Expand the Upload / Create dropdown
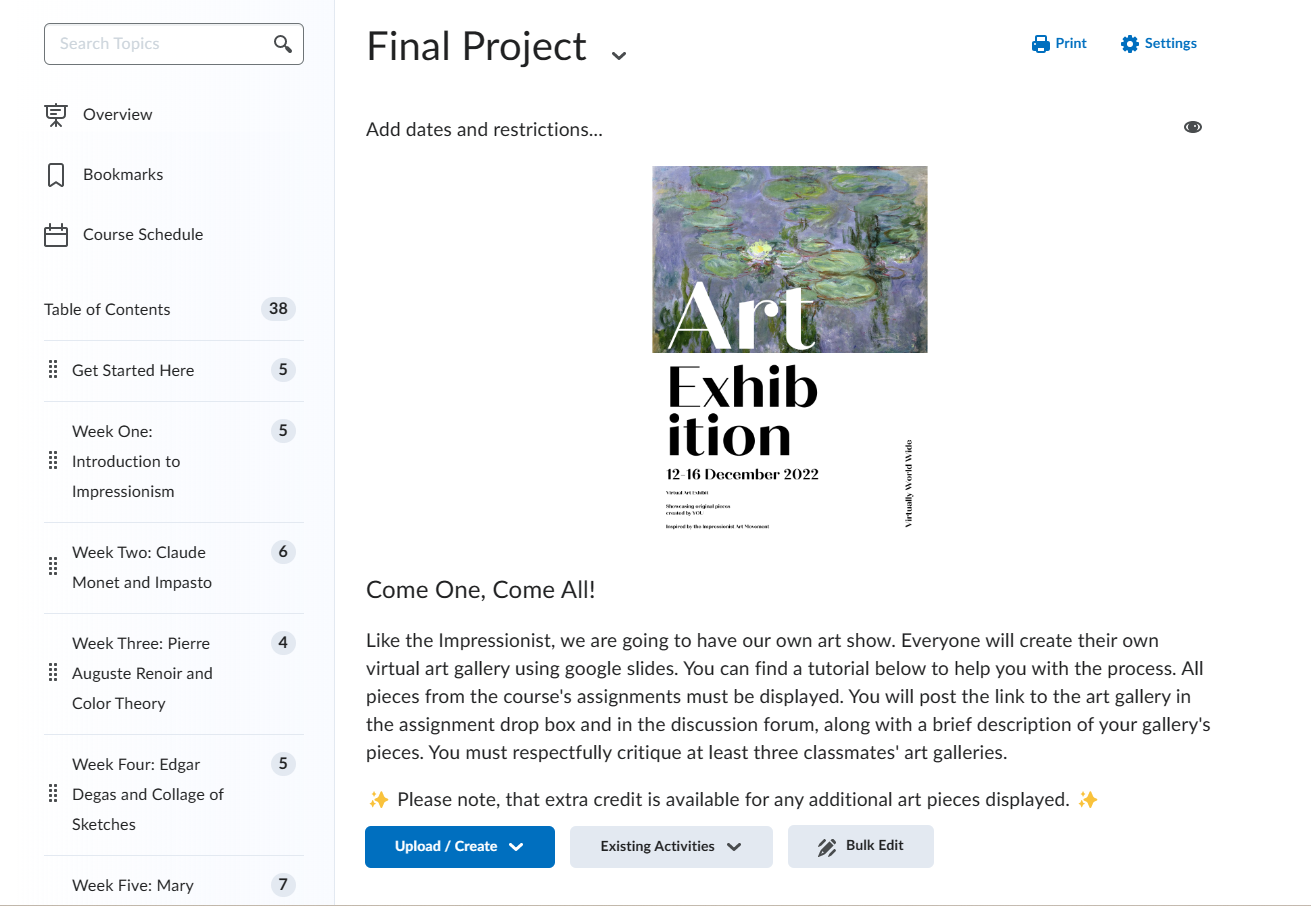1311x906 pixels. tap(460, 847)
